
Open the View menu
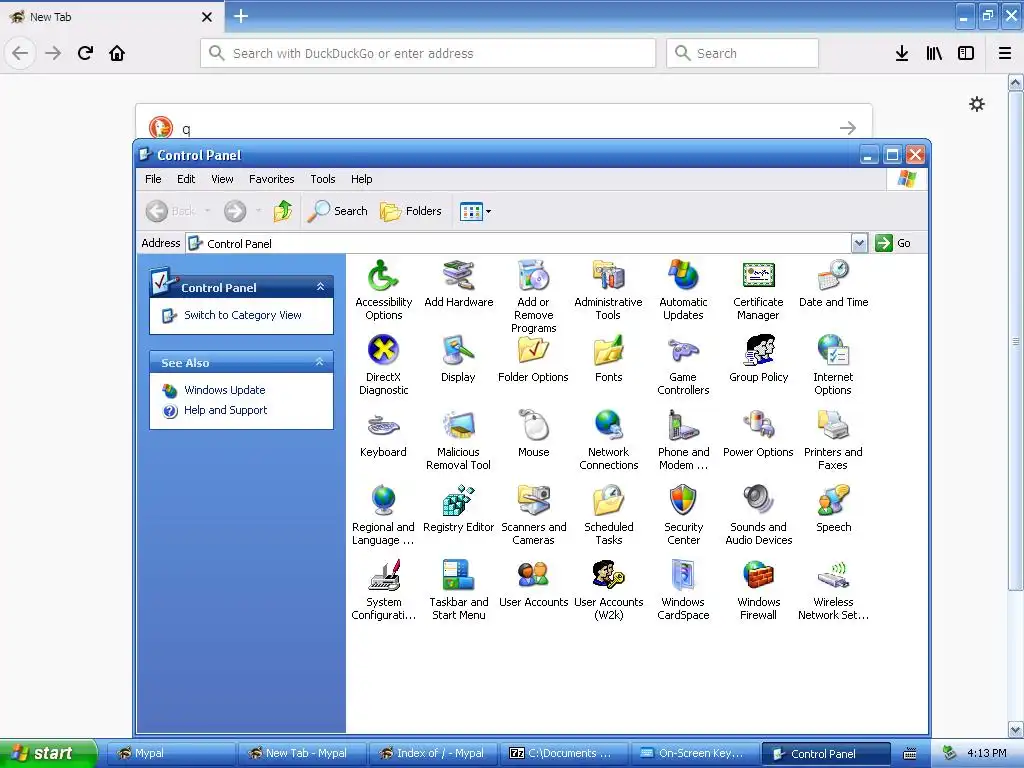coord(222,179)
